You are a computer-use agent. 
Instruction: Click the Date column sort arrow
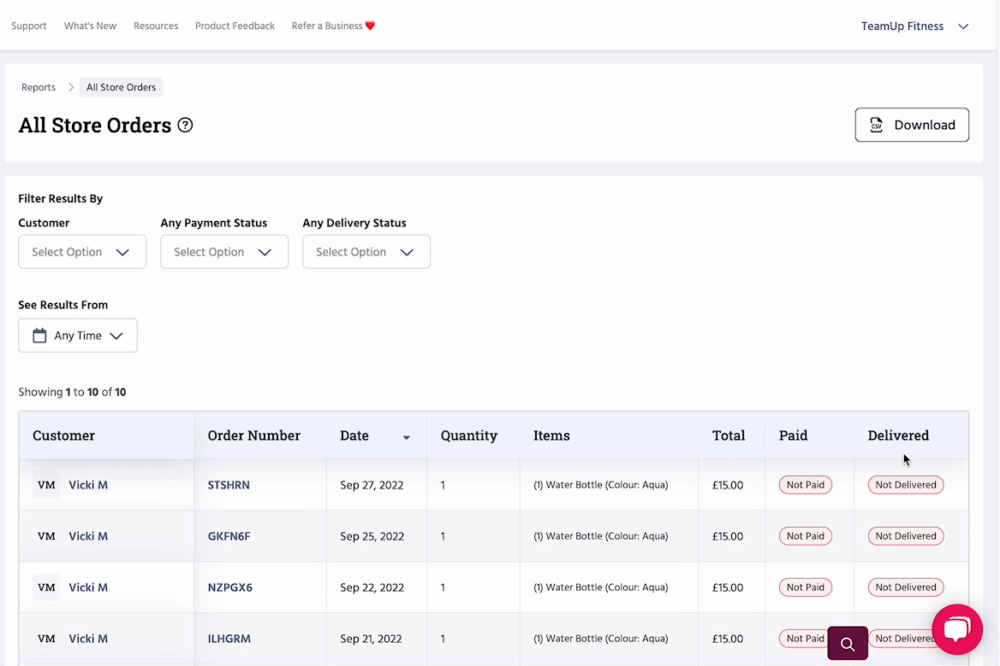click(406, 437)
